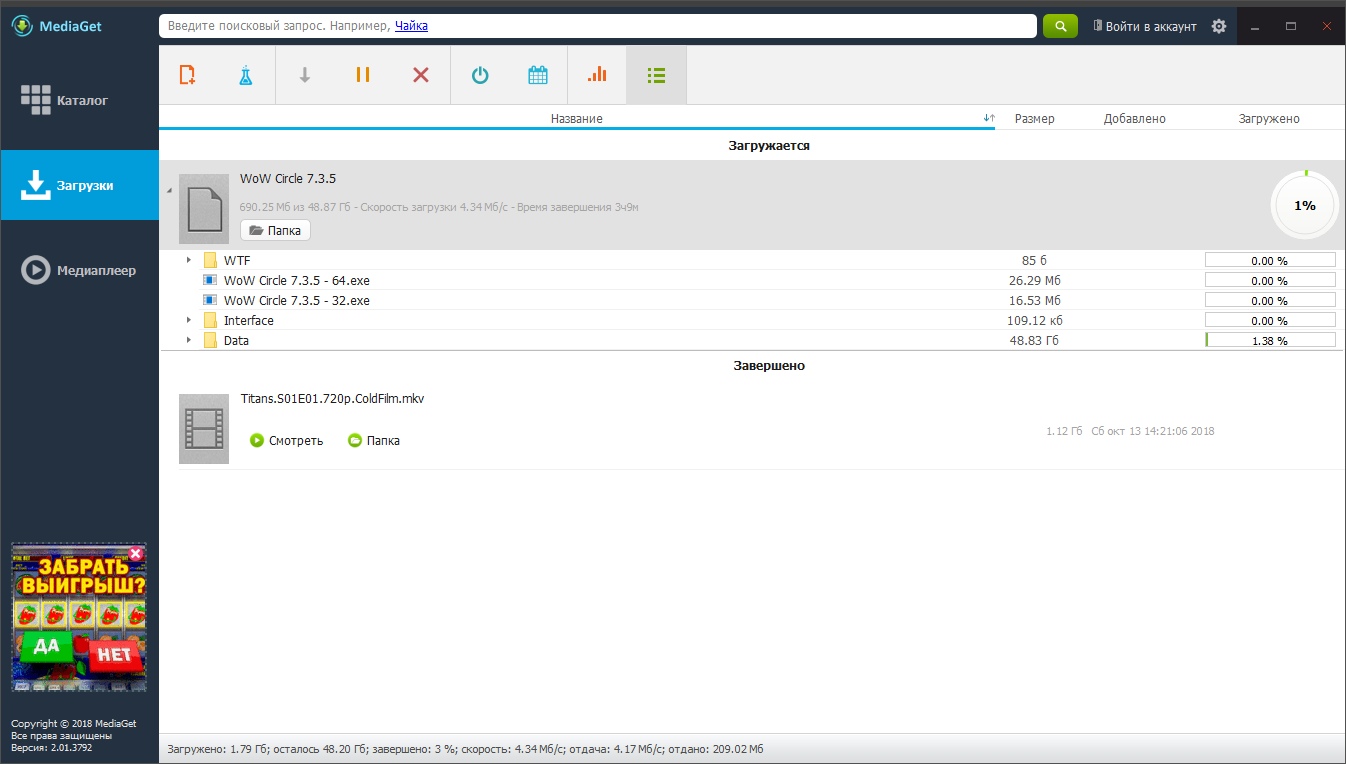This screenshot has width=1346, height=764.
Task: Close the advertisement banner
Action: point(136,553)
